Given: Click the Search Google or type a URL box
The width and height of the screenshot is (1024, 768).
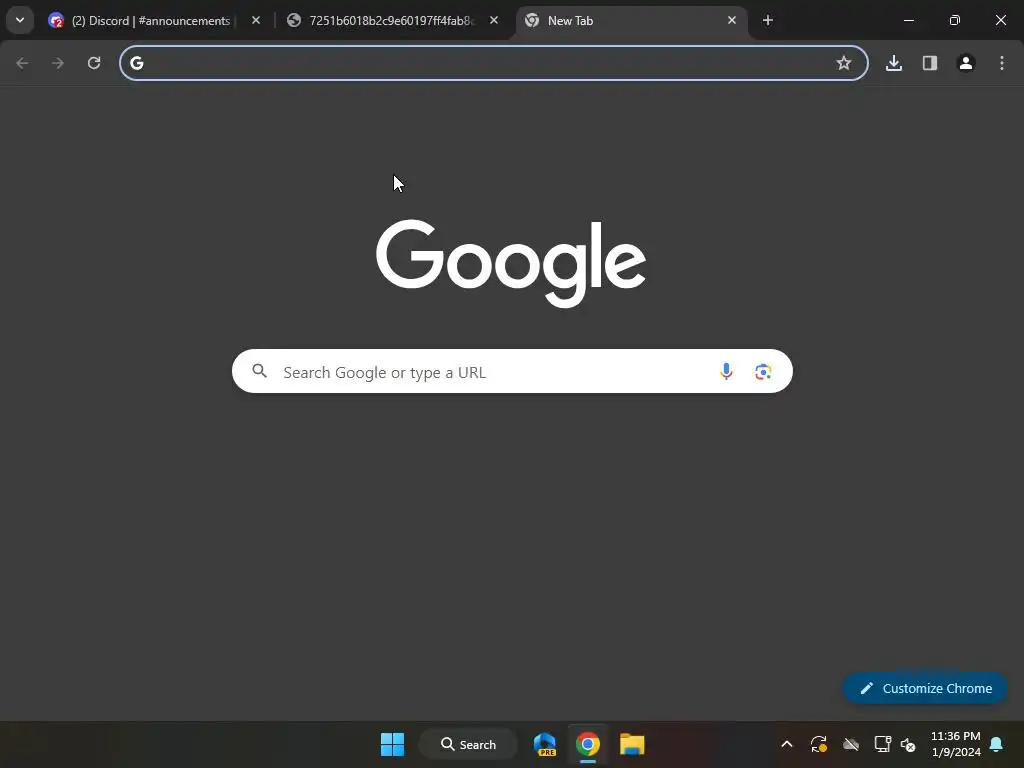Looking at the screenshot, I should tap(512, 372).
